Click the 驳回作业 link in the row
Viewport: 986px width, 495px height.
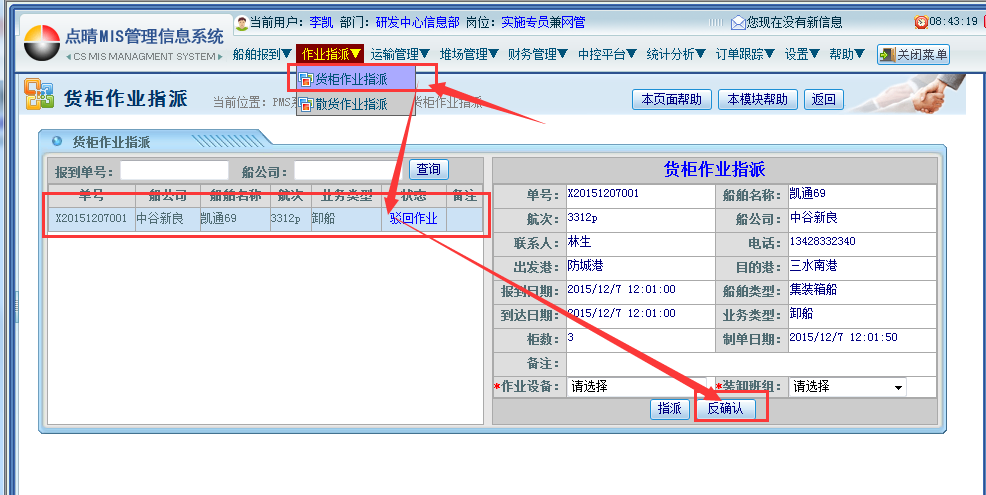tap(413, 219)
